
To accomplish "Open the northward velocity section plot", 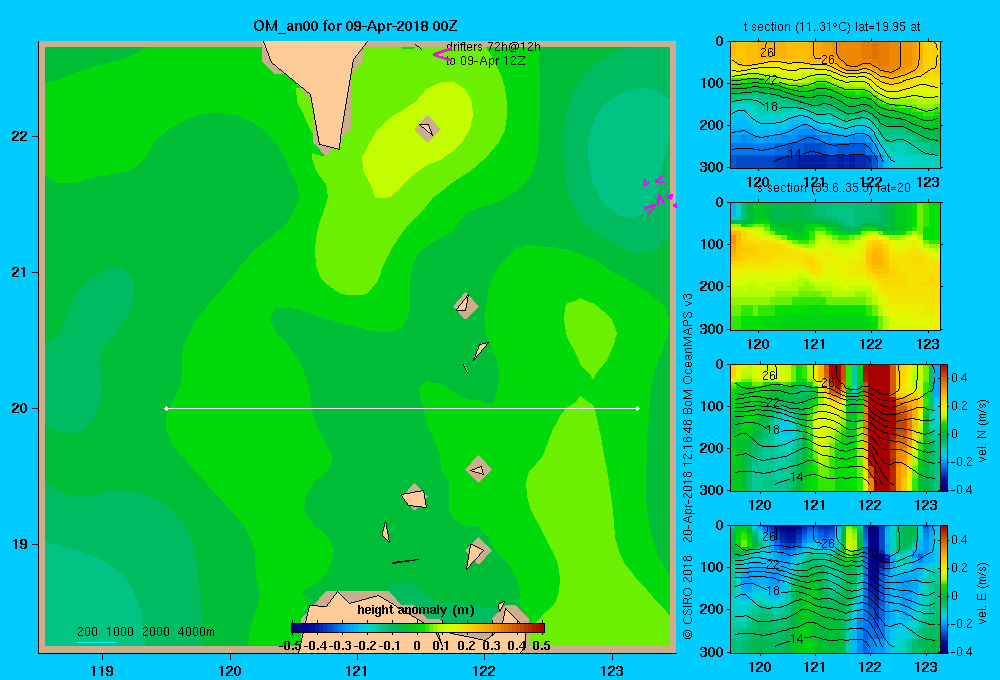I will tap(835, 427).
